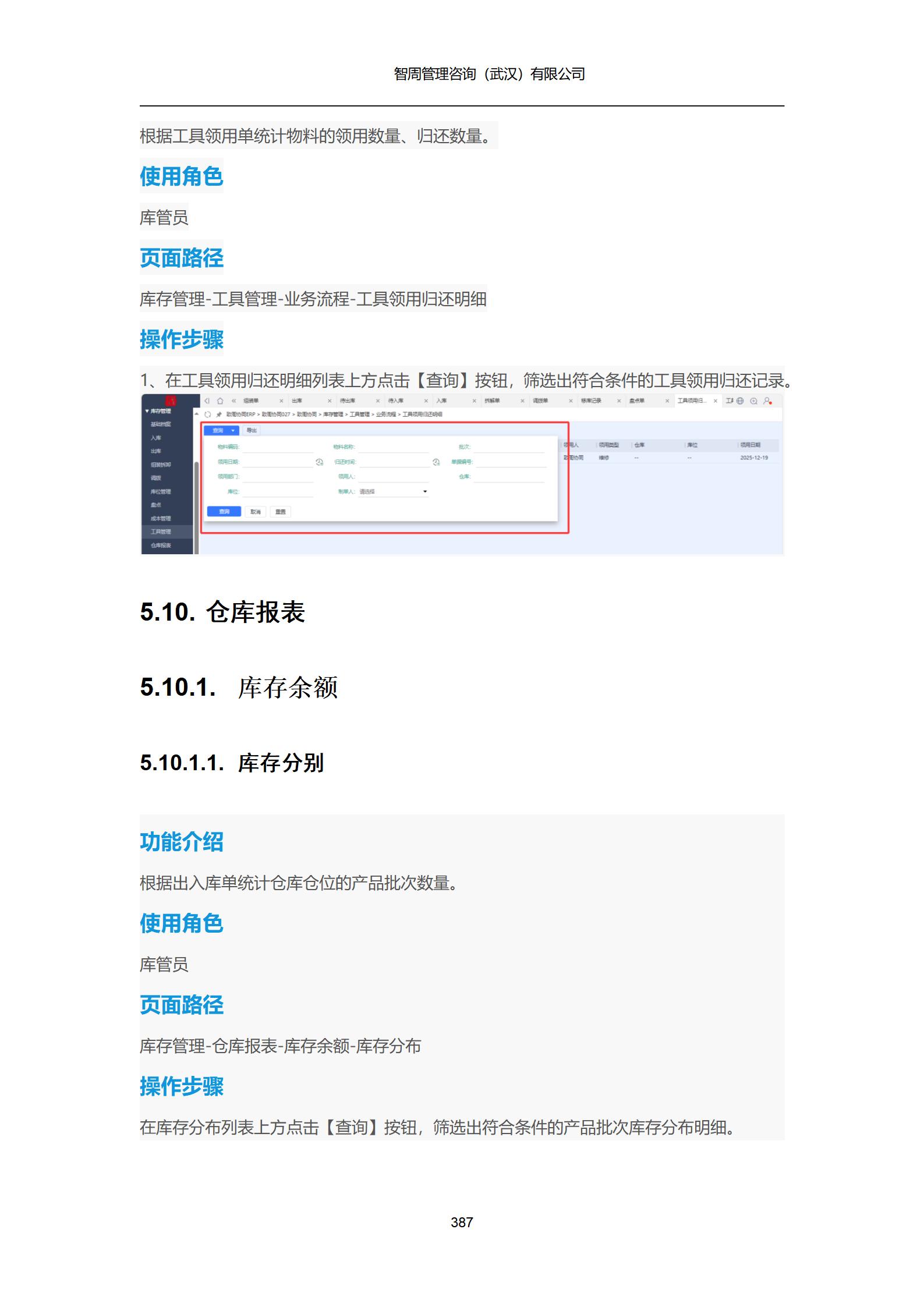Switch to the 移库记录 tab
924x1307 pixels.
[590, 401]
